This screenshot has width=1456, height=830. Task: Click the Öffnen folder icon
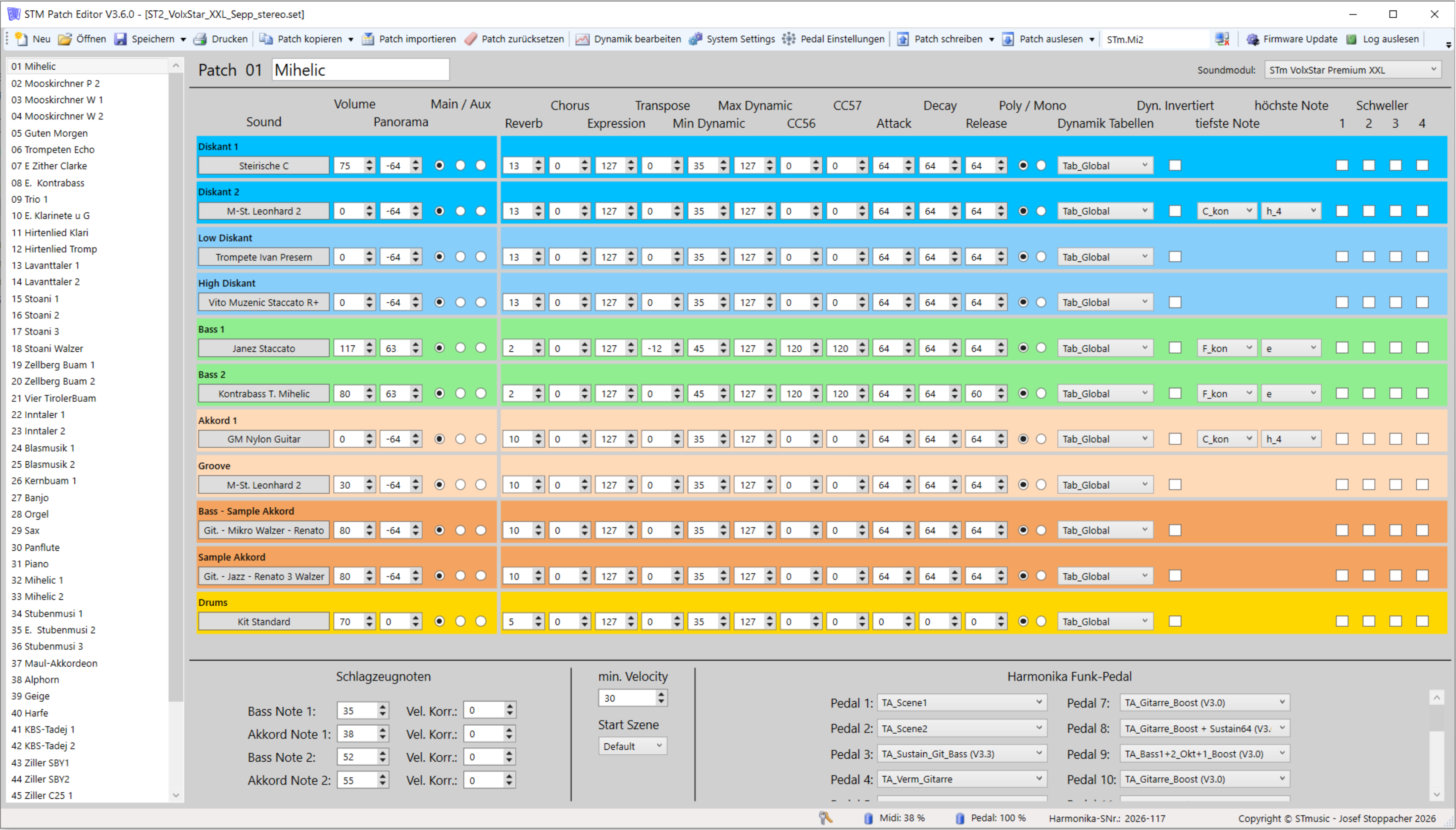click(65, 39)
